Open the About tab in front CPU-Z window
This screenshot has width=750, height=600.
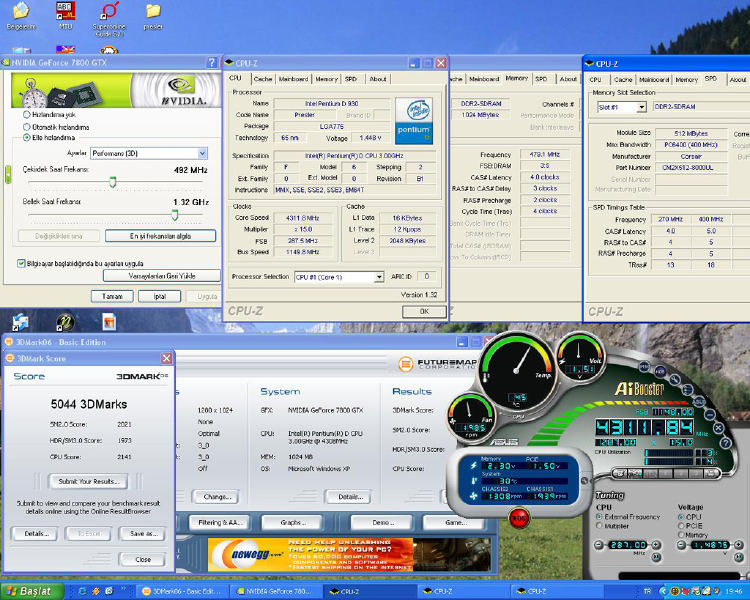click(378, 78)
